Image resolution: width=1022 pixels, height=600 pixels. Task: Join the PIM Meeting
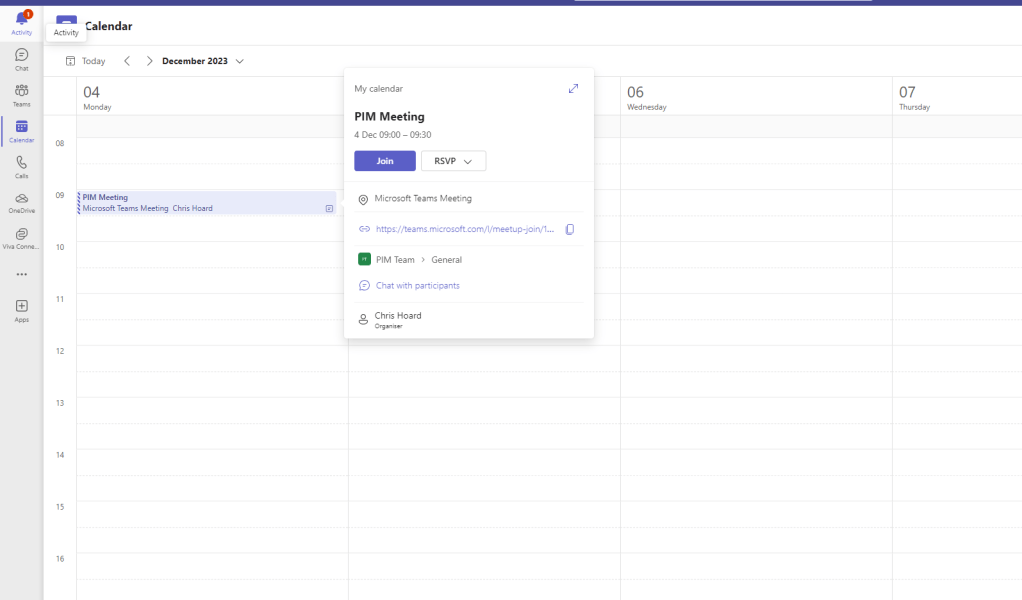point(384,161)
